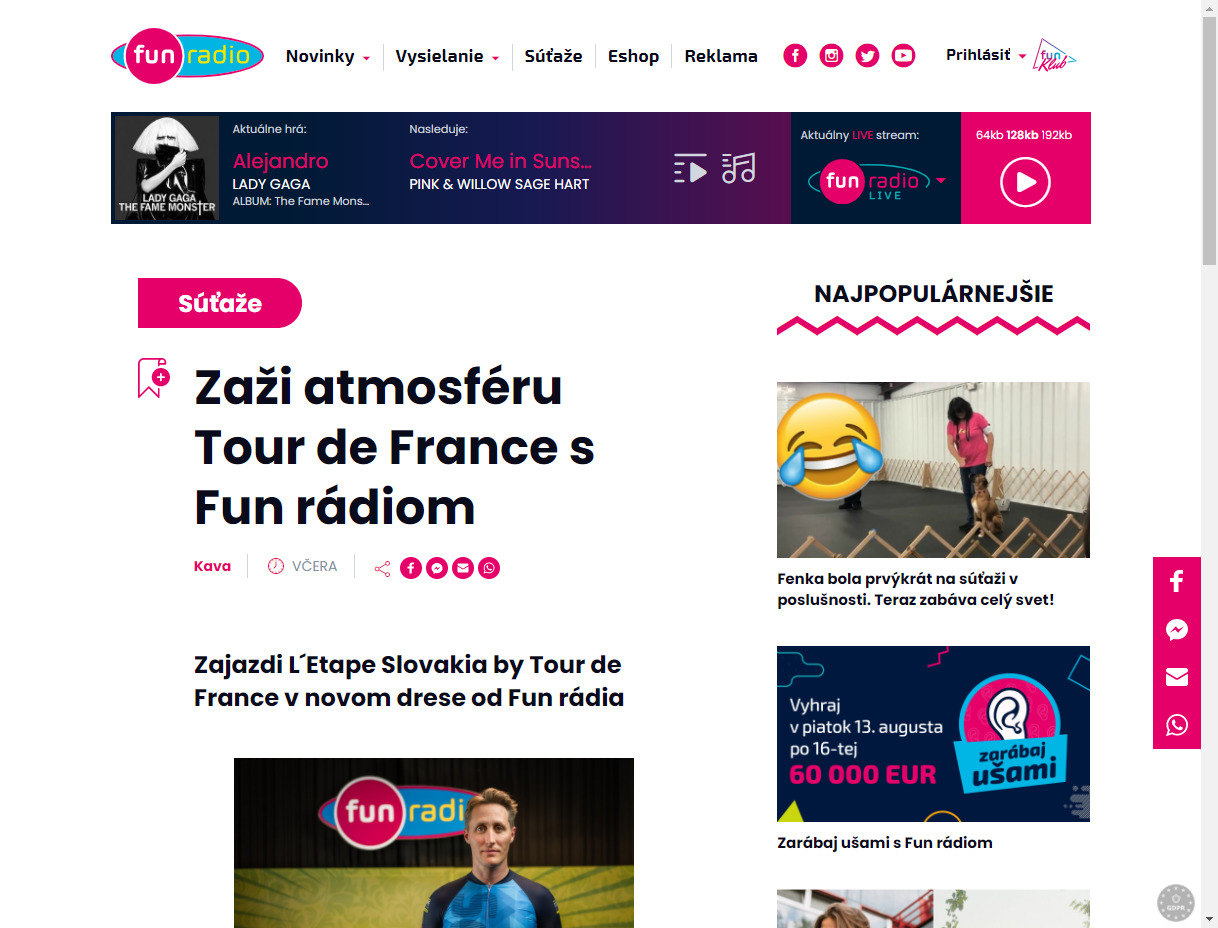Screen dimensions: 1218x928
Task: Open the Reklama menu item
Action: tap(721, 56)
